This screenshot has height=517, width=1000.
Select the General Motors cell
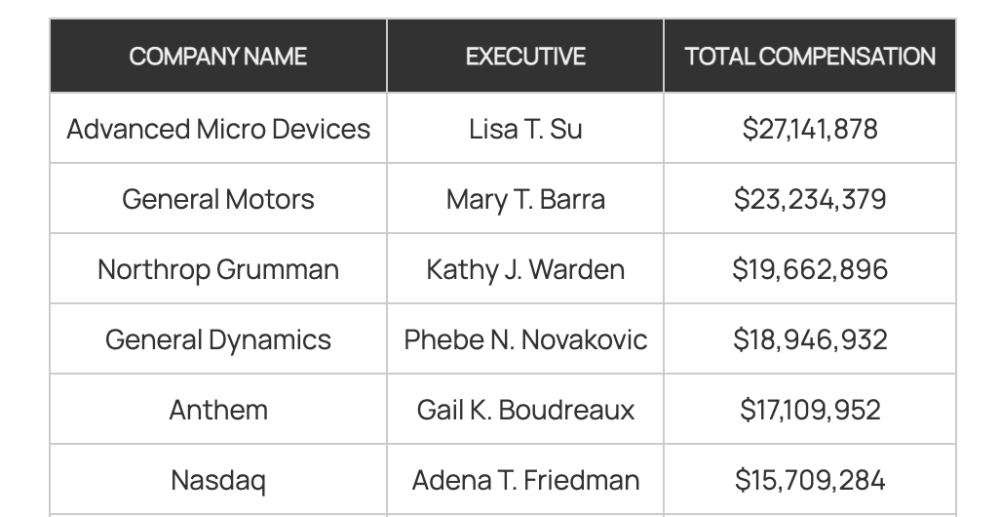pyautogui.click(x=218, y=199)
